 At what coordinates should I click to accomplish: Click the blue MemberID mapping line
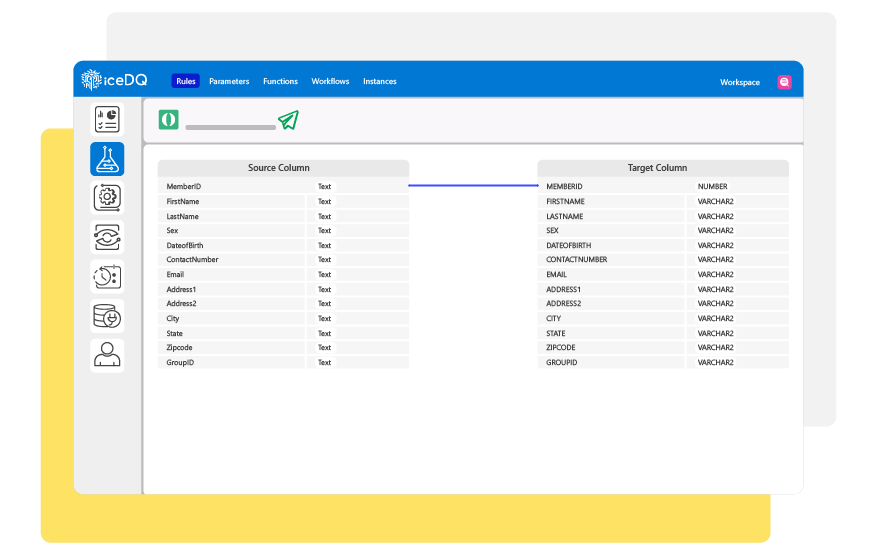click(x=473, y=185)
